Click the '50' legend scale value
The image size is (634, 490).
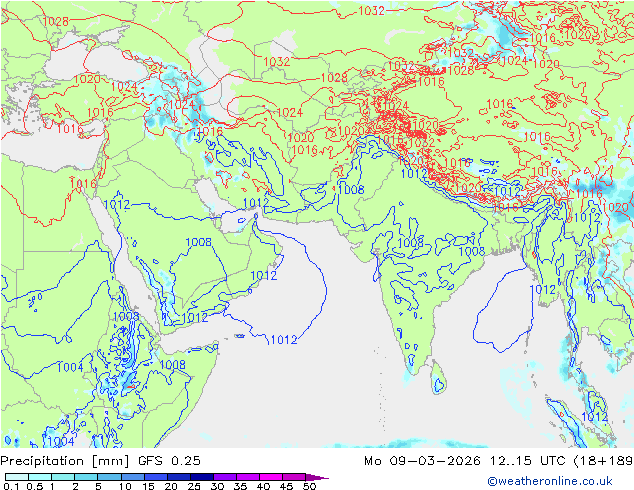point(310,486)
